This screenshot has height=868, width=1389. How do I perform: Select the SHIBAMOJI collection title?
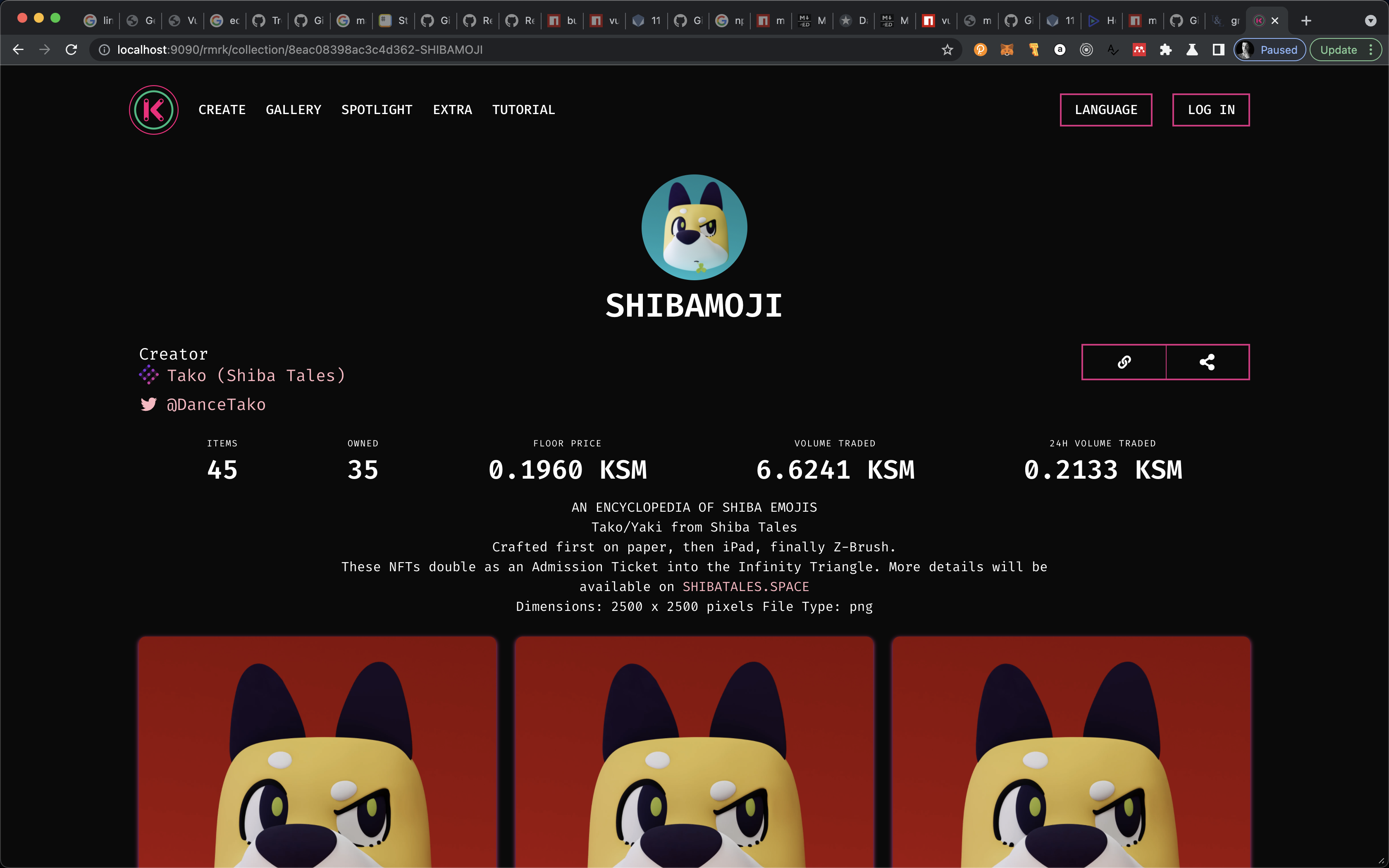point(694,305)
